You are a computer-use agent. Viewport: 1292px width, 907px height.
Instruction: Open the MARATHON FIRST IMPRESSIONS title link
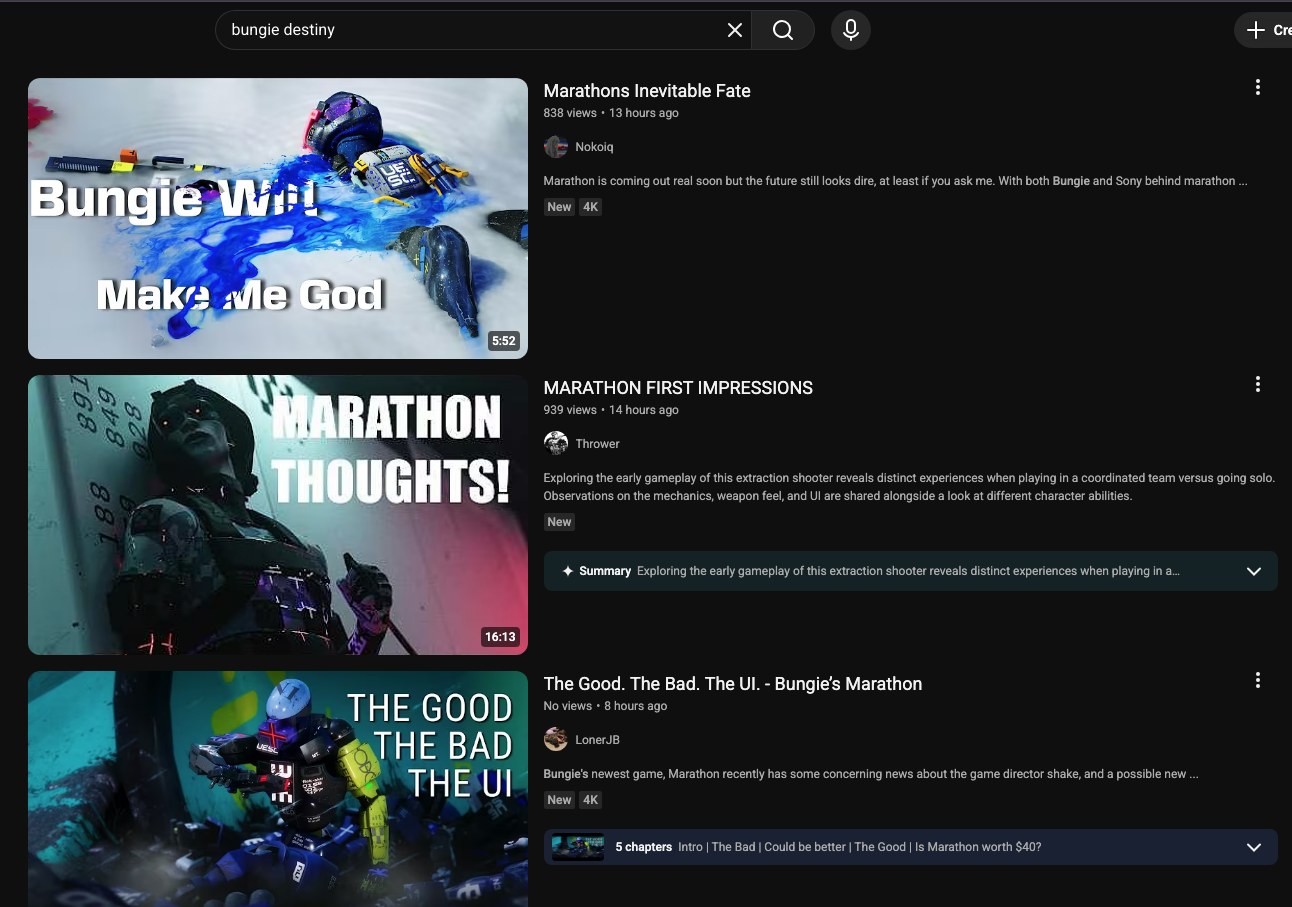678,388
